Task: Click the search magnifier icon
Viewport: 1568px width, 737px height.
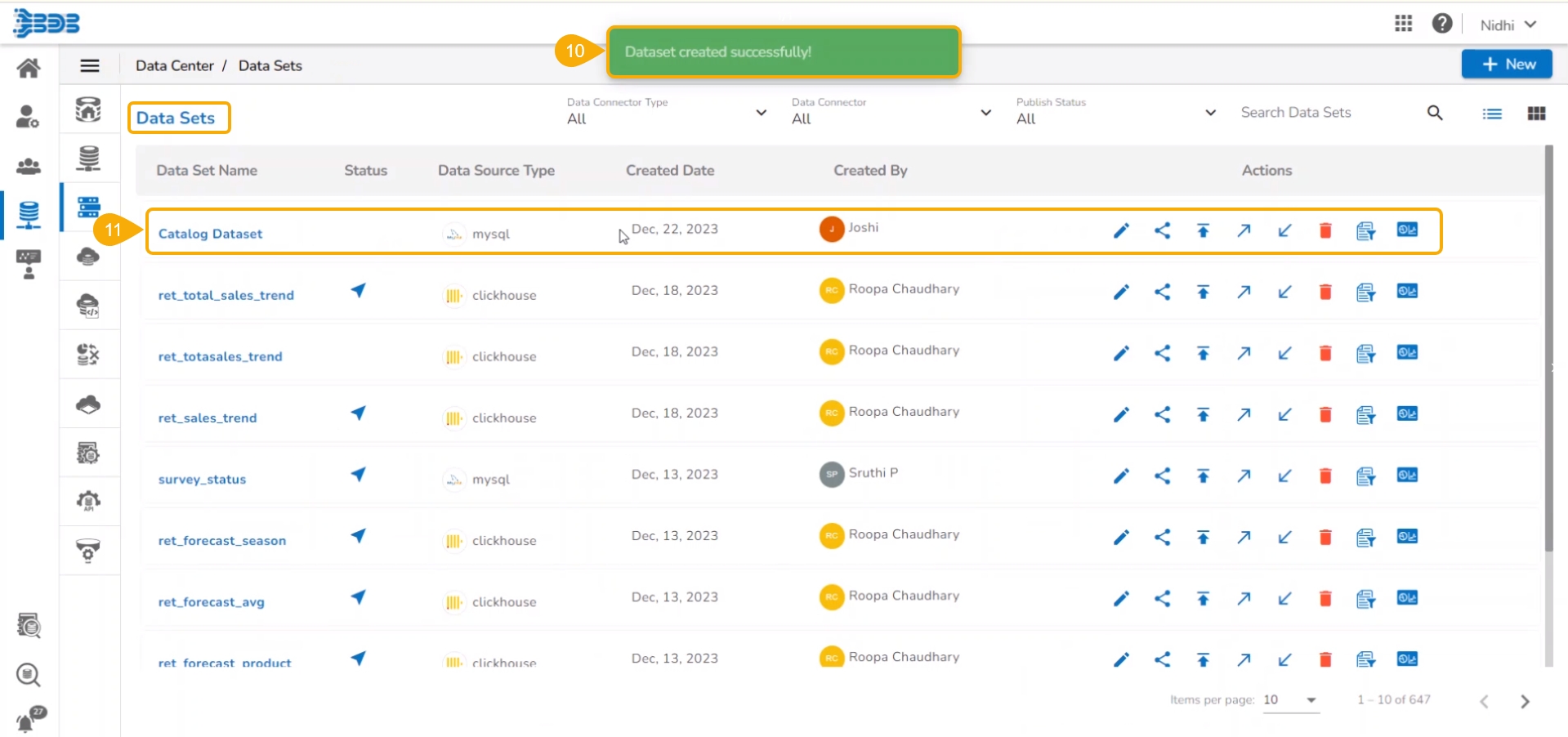Action: [1435, 113]
